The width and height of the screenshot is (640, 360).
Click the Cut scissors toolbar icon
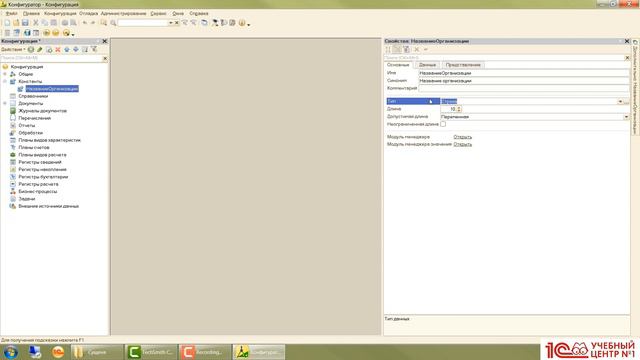tap(36, 23)
